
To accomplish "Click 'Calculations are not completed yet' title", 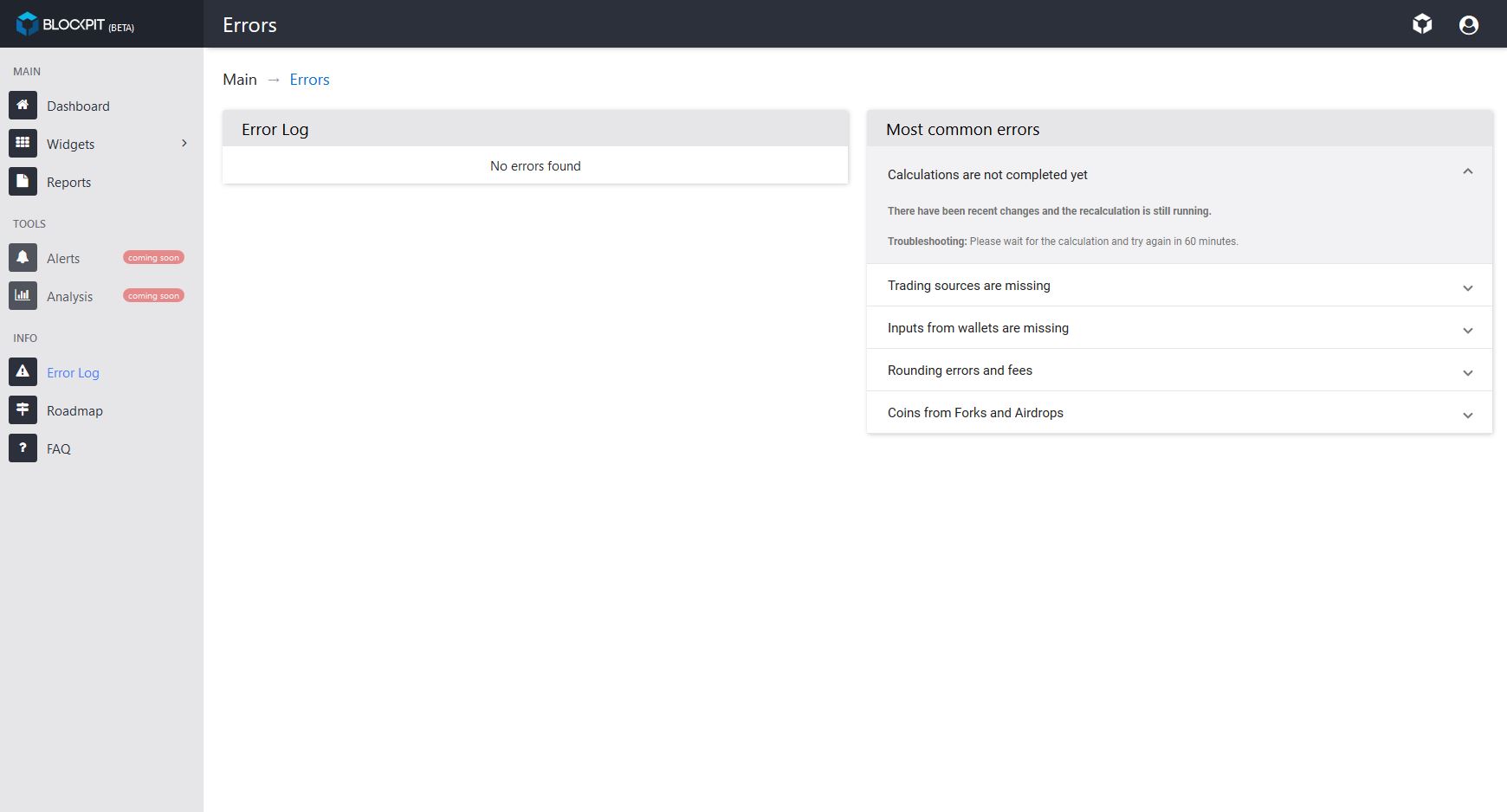I will click(x=987, y=175).
